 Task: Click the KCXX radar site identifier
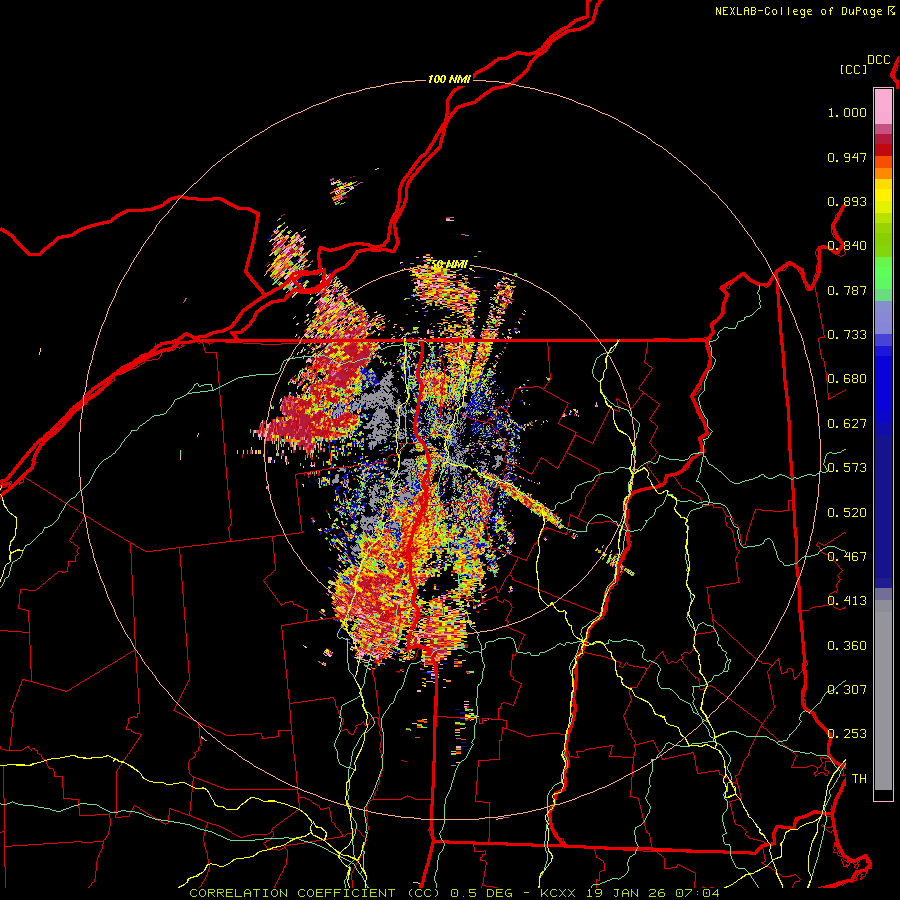pos(558,893)
